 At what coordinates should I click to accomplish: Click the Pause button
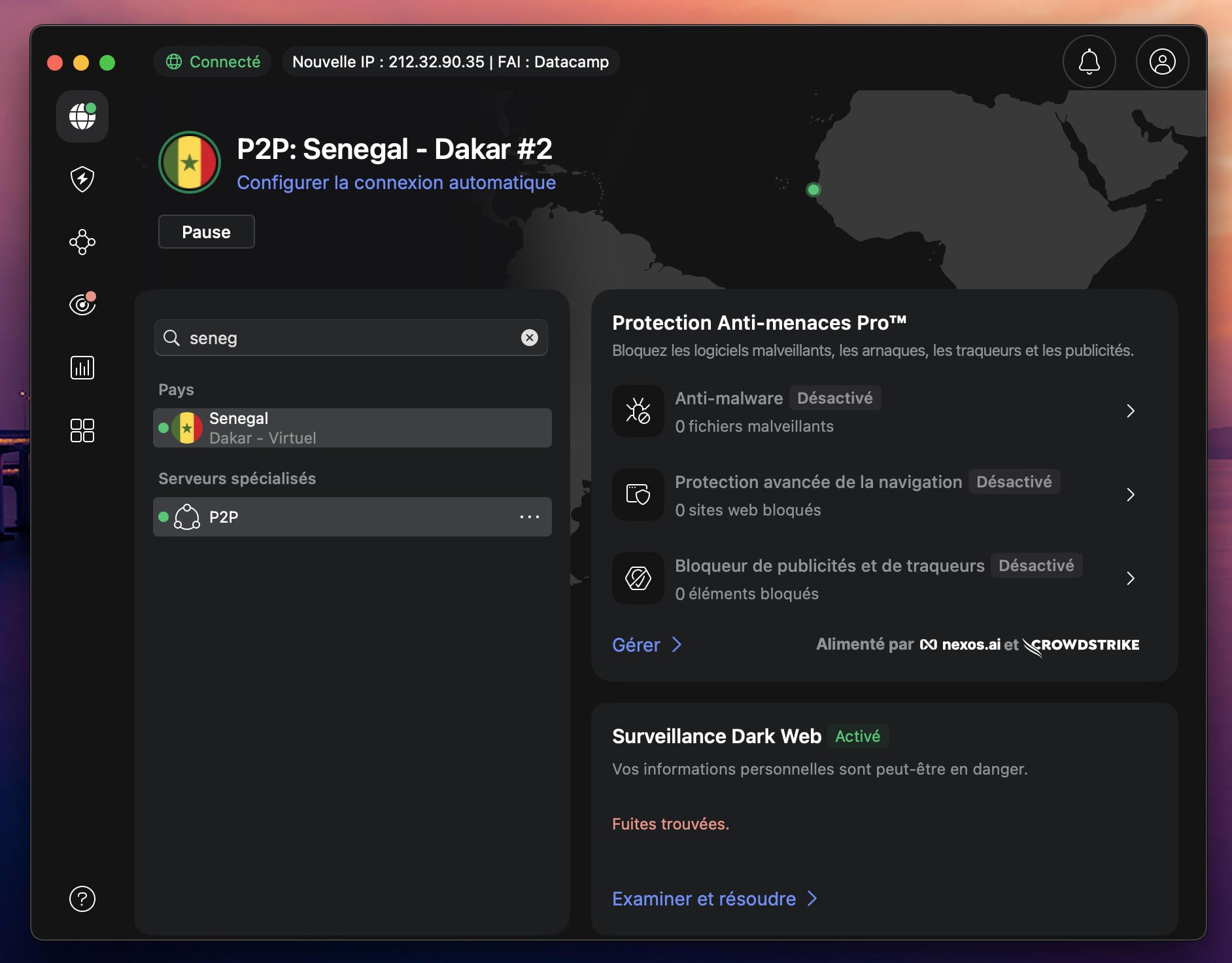pos(206,232)
